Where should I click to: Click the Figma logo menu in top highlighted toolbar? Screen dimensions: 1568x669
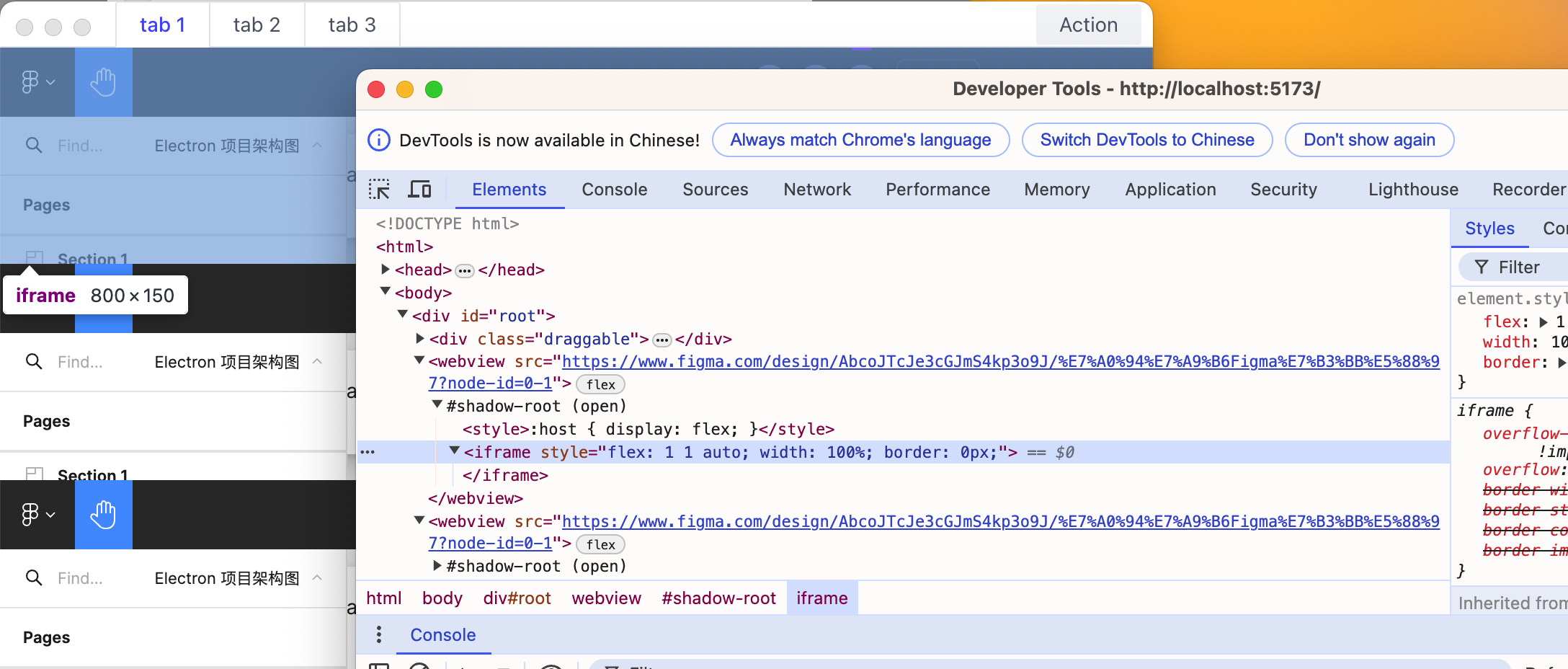(37, 82)
